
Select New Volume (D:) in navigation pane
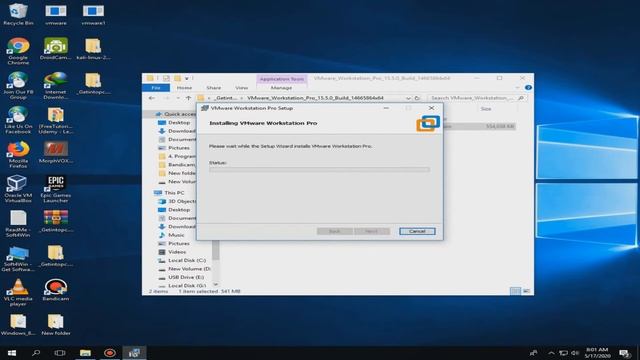click(189, 269)
